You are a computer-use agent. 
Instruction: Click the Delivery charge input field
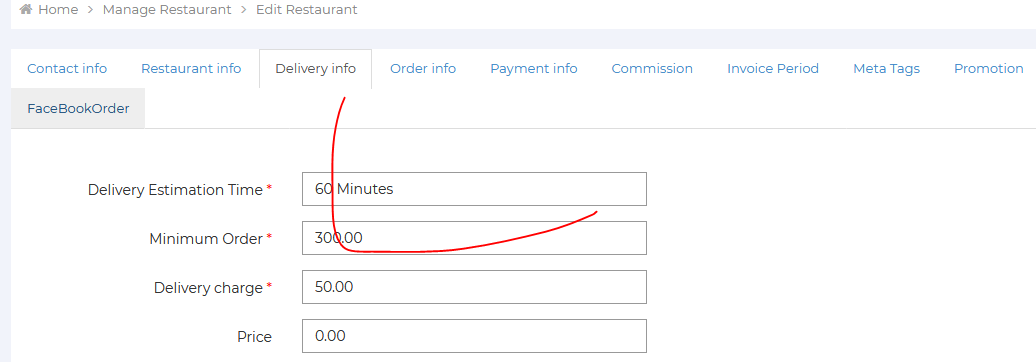click(x=474, y=287)
